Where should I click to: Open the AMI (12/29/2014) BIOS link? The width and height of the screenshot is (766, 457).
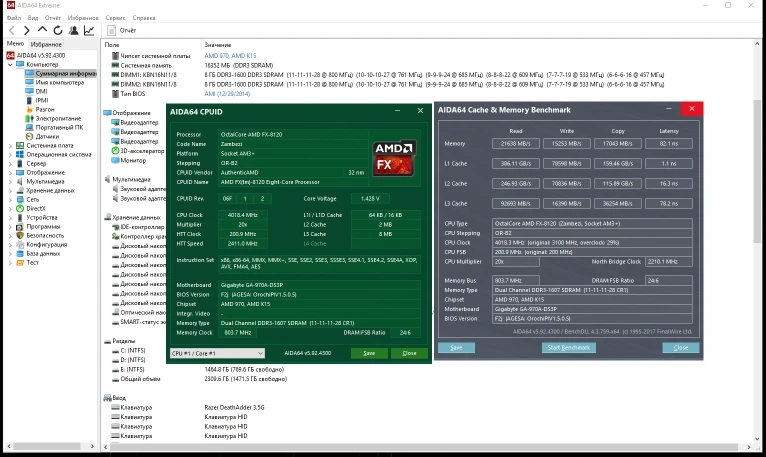227,93
